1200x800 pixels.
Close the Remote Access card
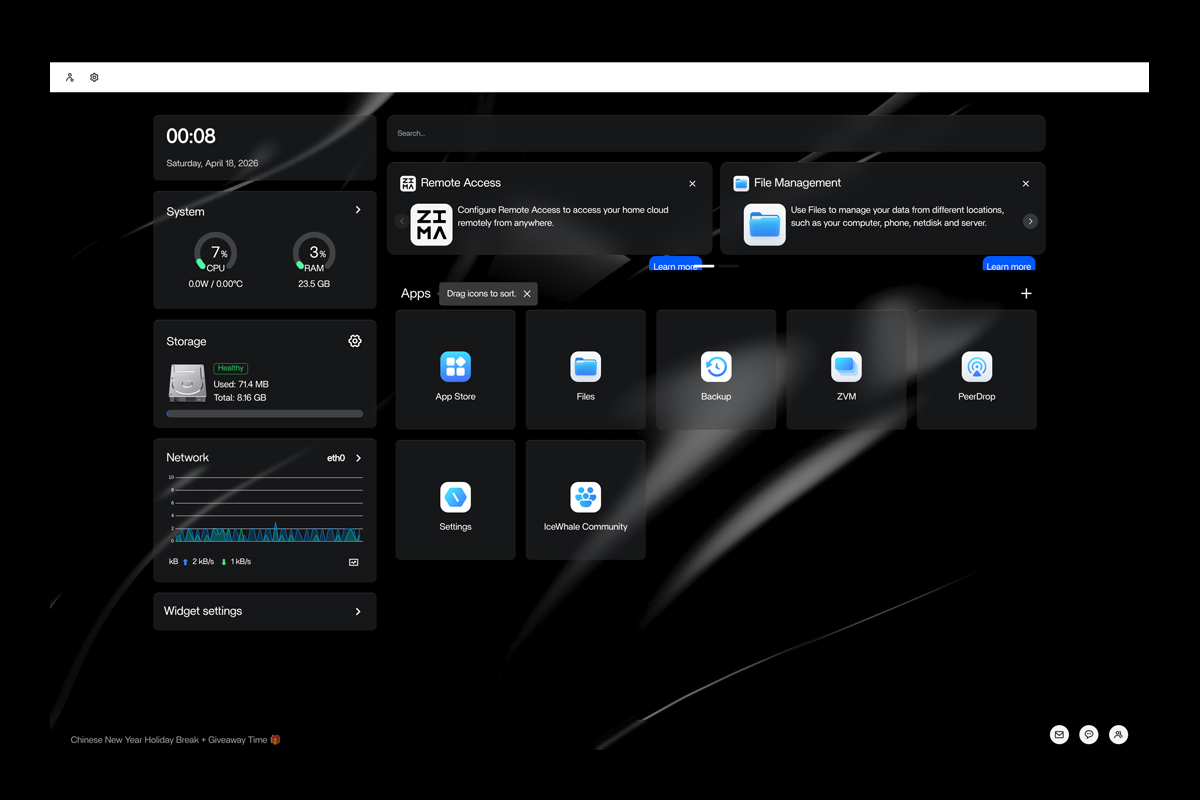pos(692,184)
